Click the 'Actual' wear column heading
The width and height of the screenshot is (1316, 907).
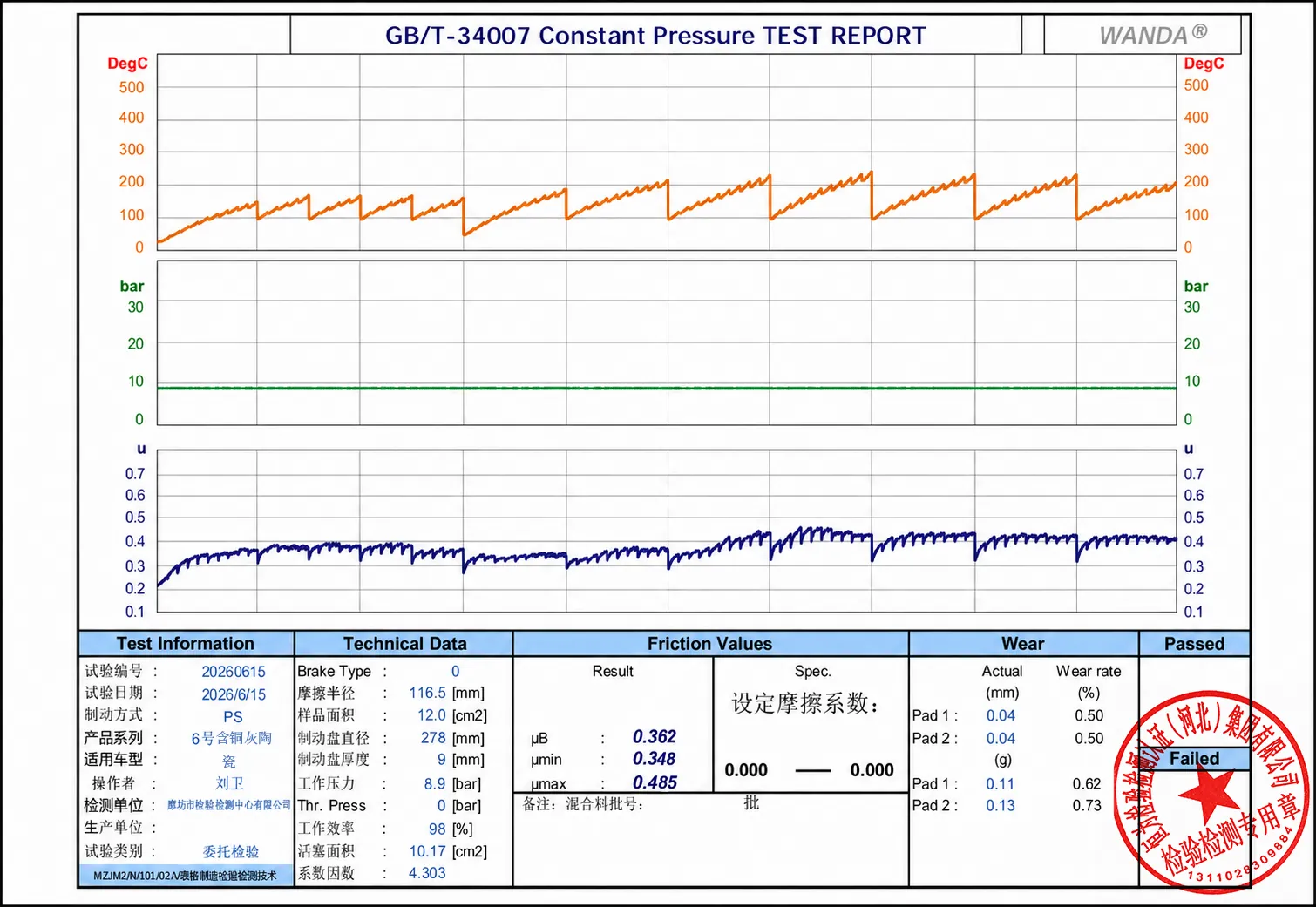(x=1002, y=672)
